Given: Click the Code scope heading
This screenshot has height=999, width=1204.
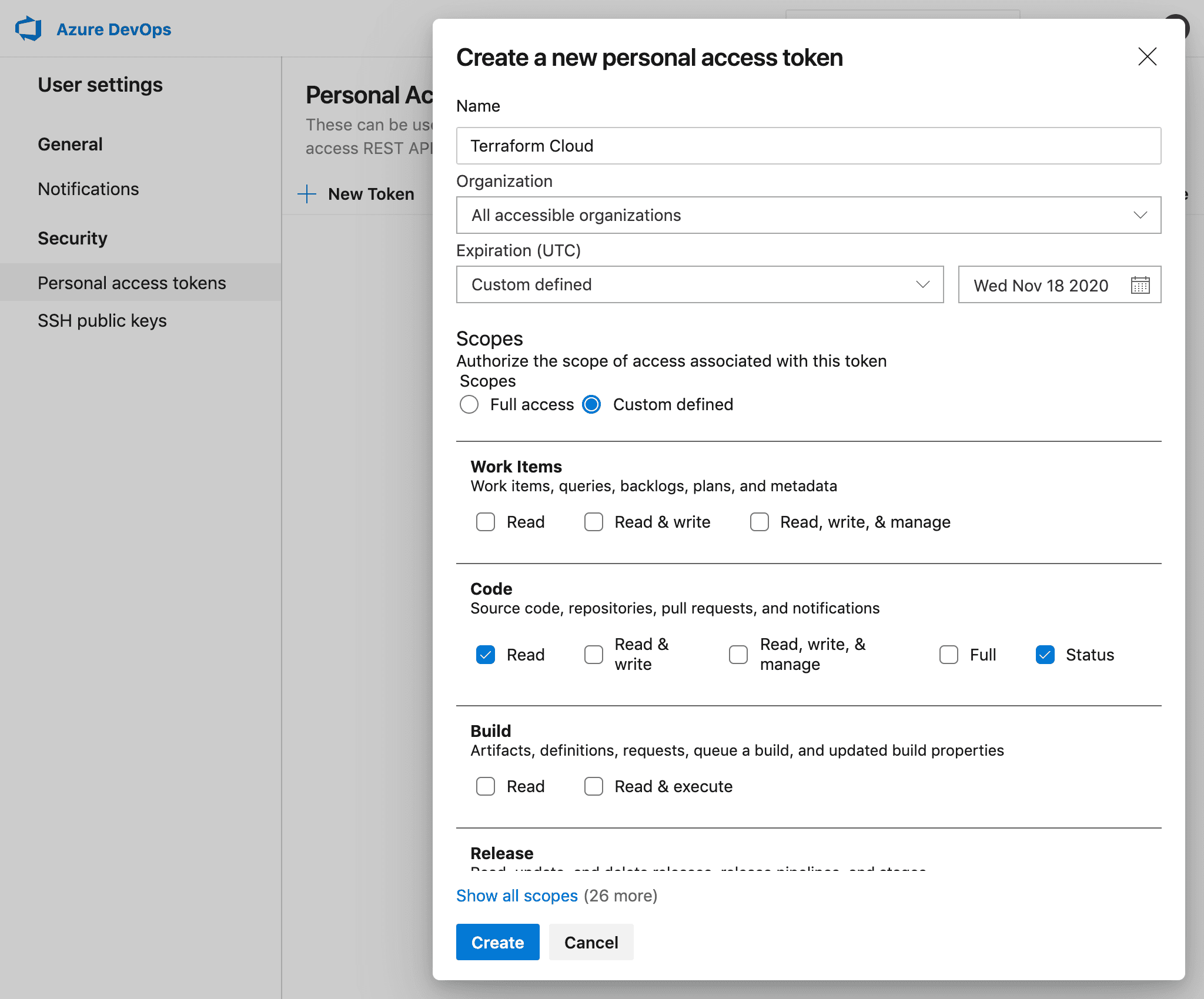Looking at the screenshot, I should pyautogui.click(x=491, y=588).
